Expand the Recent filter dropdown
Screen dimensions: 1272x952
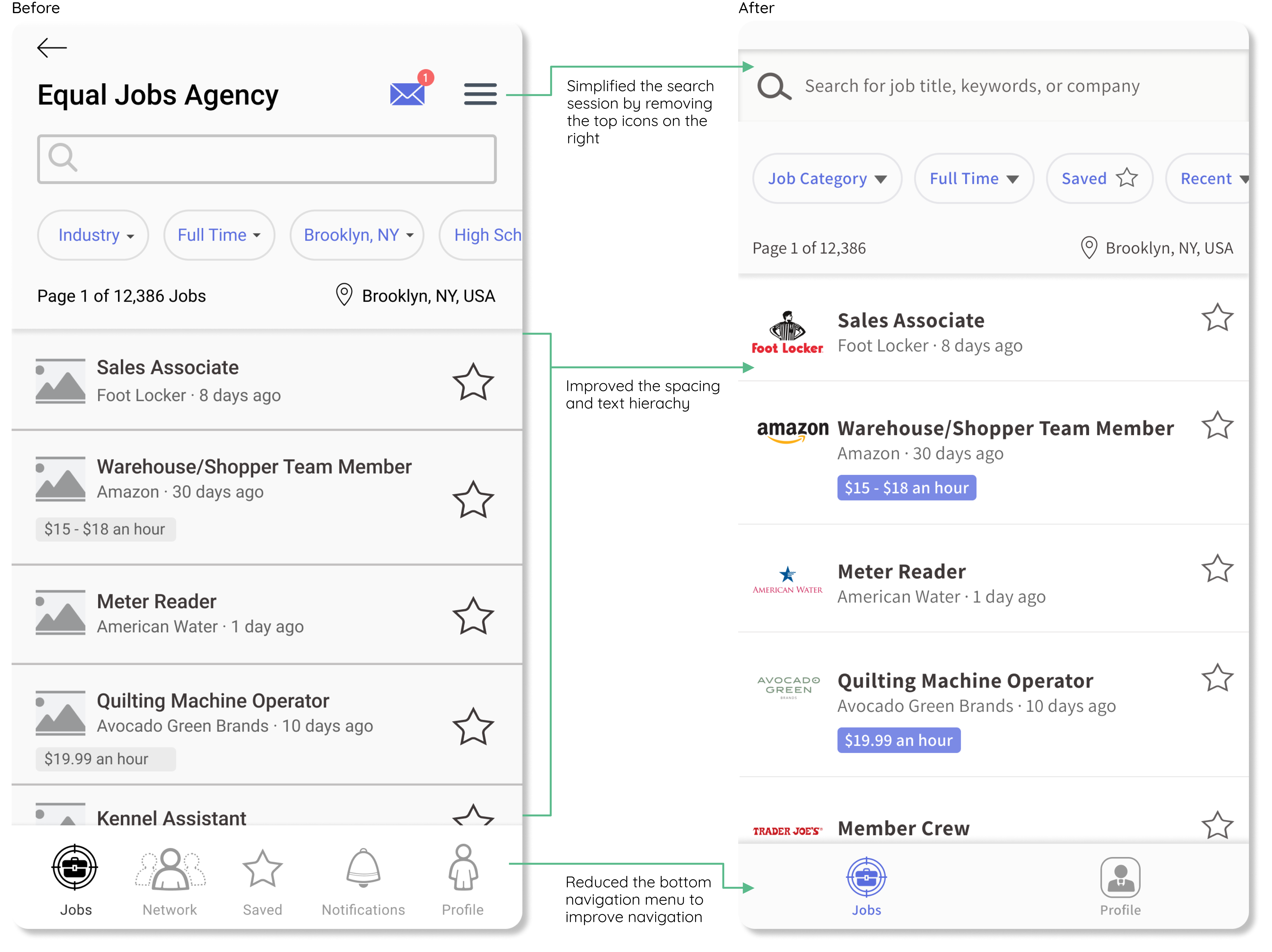click(x=1208, y=179)
